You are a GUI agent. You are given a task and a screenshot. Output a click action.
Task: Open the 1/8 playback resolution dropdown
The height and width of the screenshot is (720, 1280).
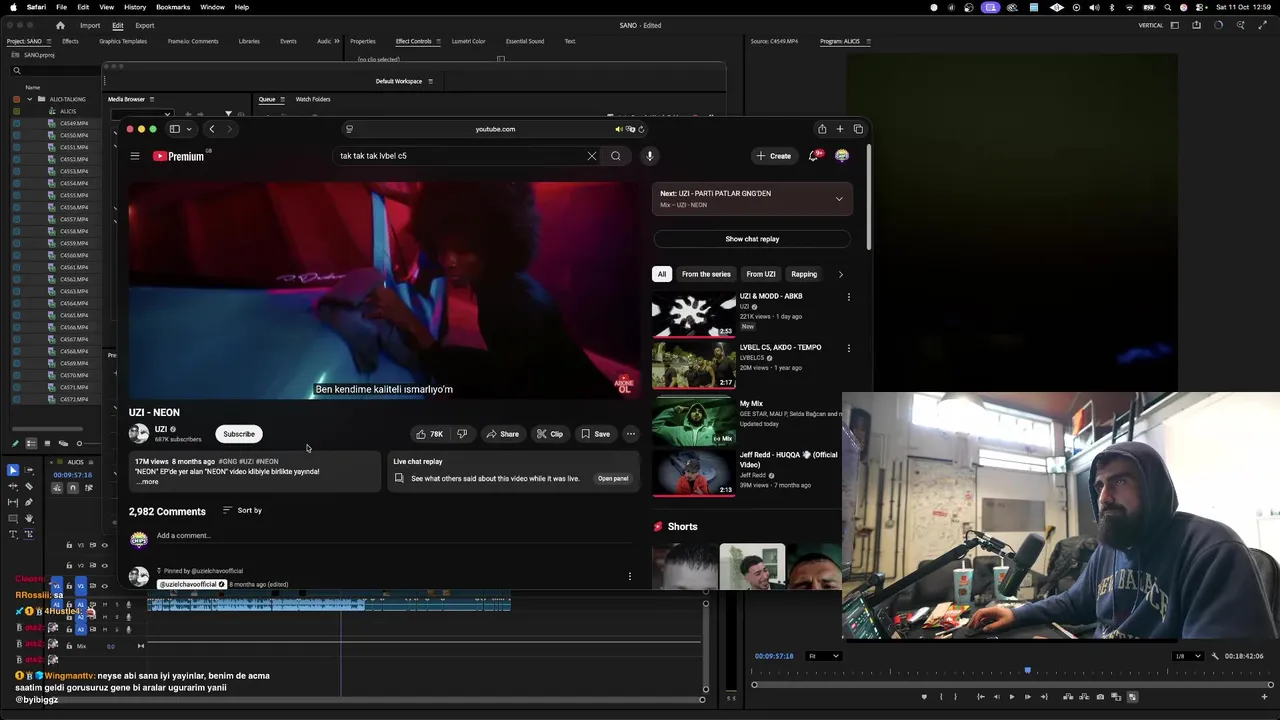click(x=1188, y=656)
